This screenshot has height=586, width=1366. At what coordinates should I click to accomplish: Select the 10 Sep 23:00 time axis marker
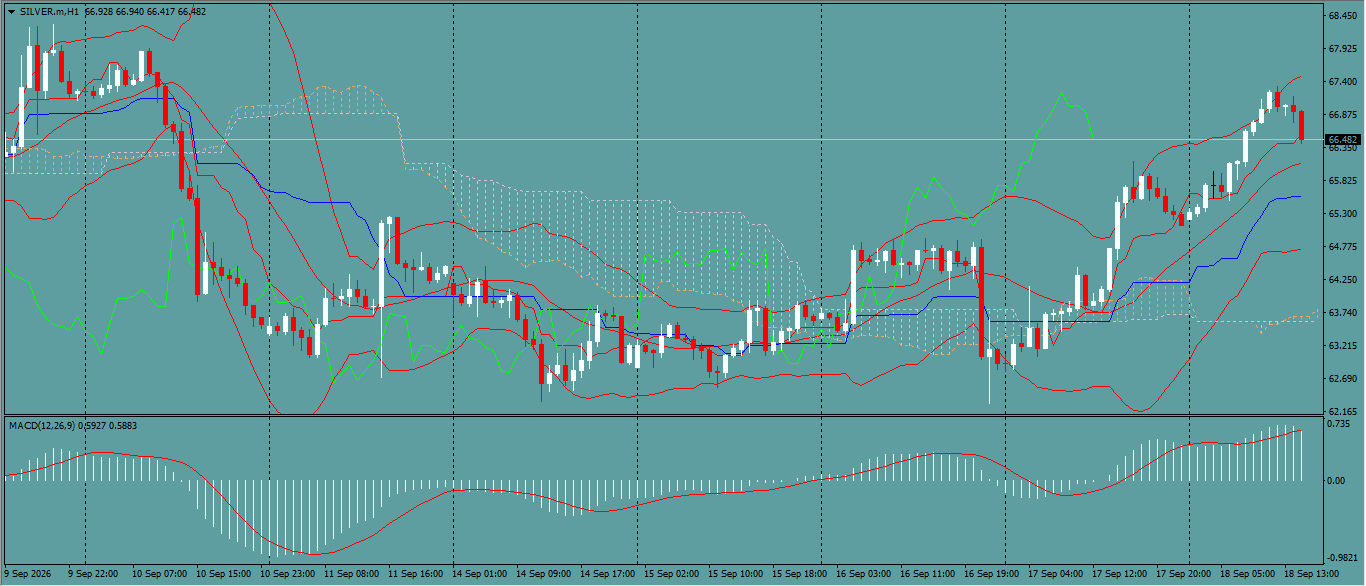click(289, 574)
